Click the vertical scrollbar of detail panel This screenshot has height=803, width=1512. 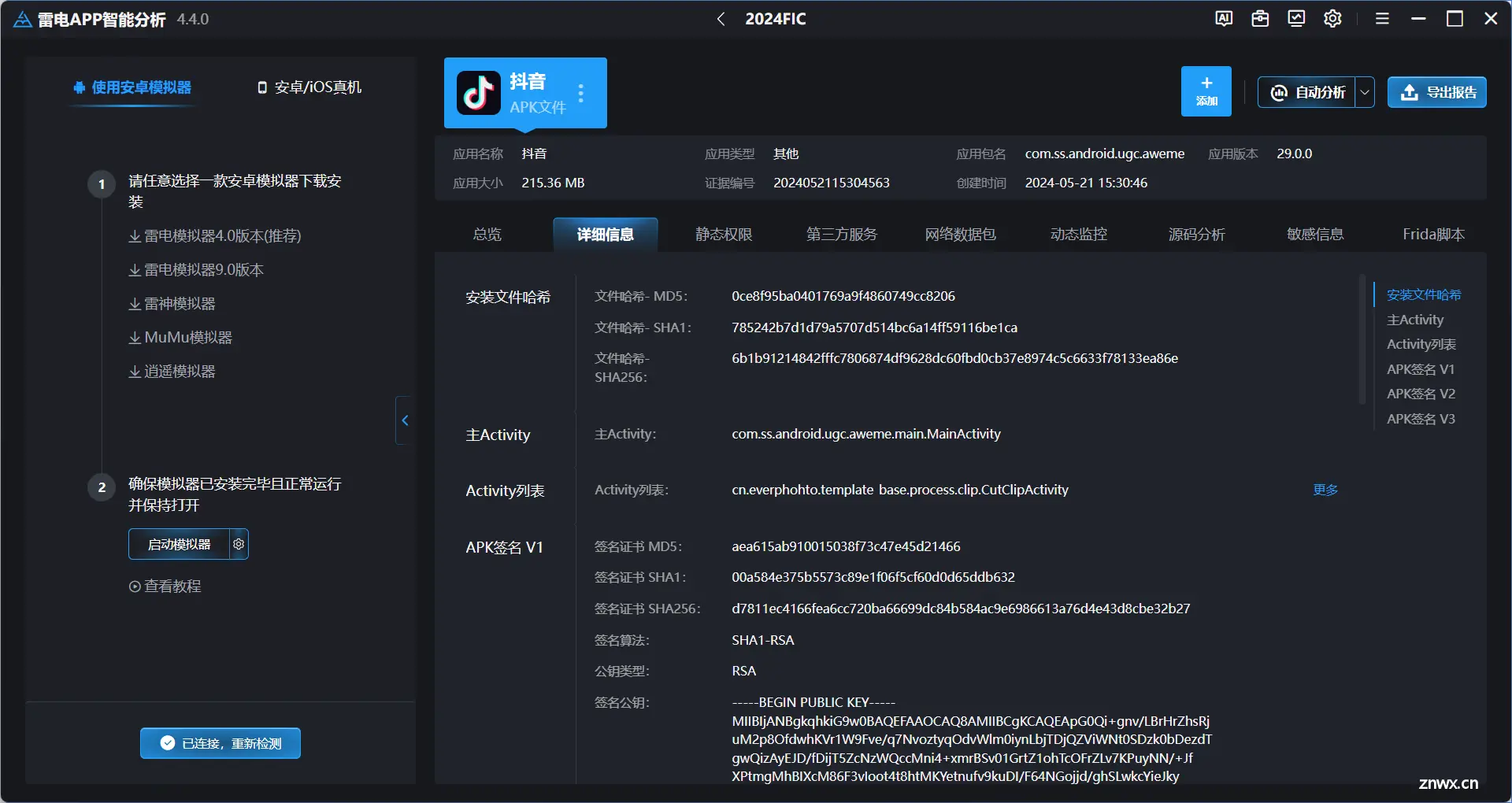[x=1362, y=339]
